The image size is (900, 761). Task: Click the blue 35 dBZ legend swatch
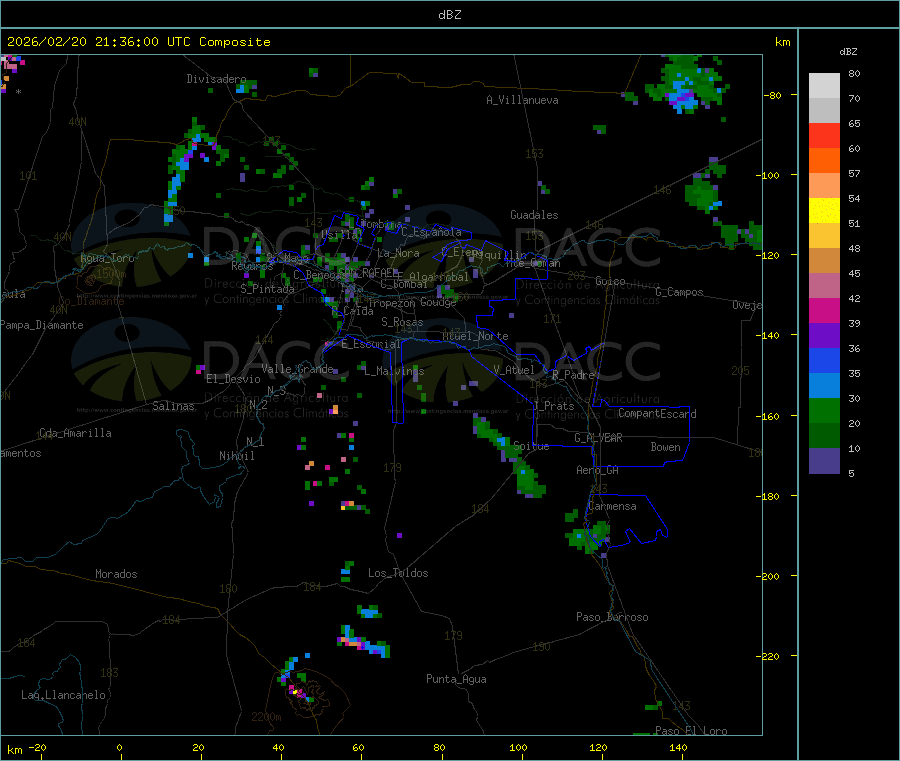(824, 360)
